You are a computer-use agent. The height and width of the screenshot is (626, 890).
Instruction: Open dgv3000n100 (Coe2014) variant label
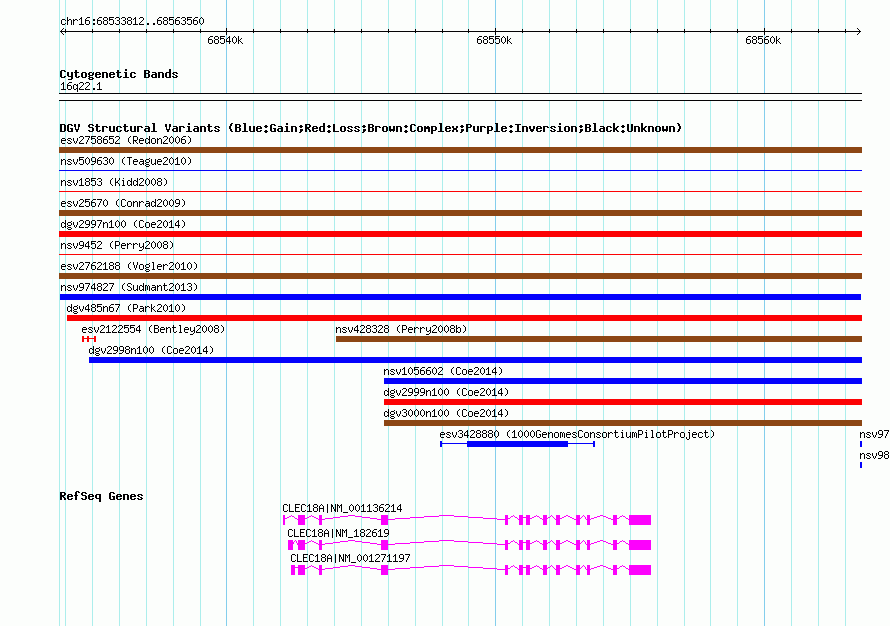[x=446, y=413]
